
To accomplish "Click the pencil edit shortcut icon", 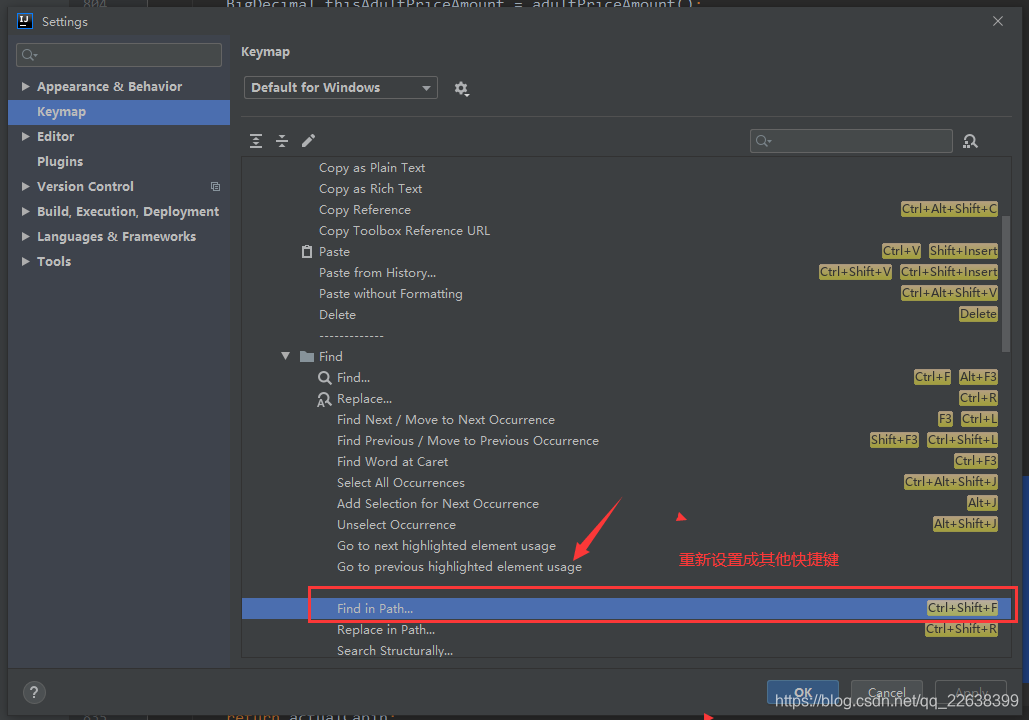I will click(308, 140).
